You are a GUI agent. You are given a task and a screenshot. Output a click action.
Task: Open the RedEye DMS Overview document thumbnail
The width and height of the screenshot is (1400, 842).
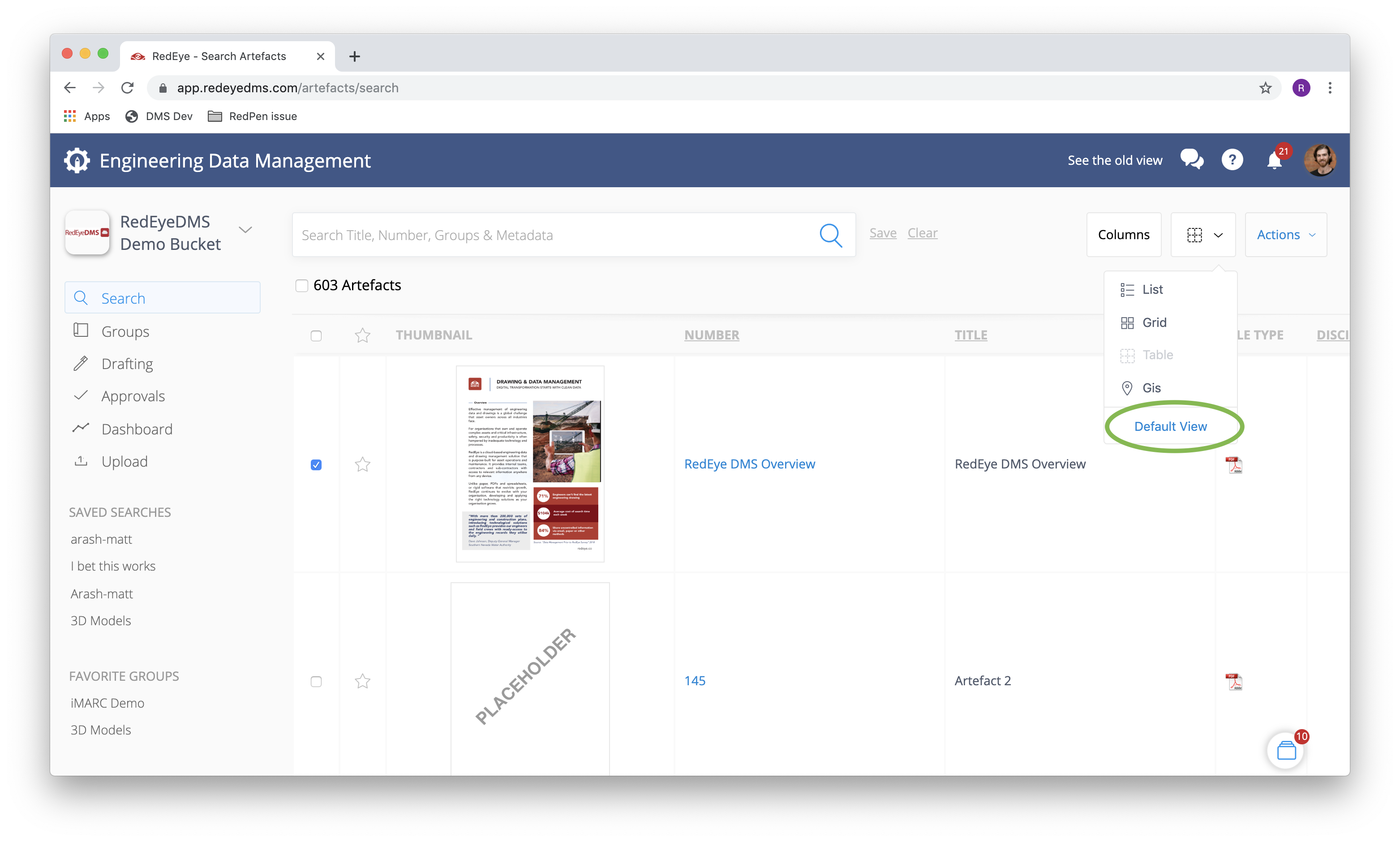coord(529,464)
